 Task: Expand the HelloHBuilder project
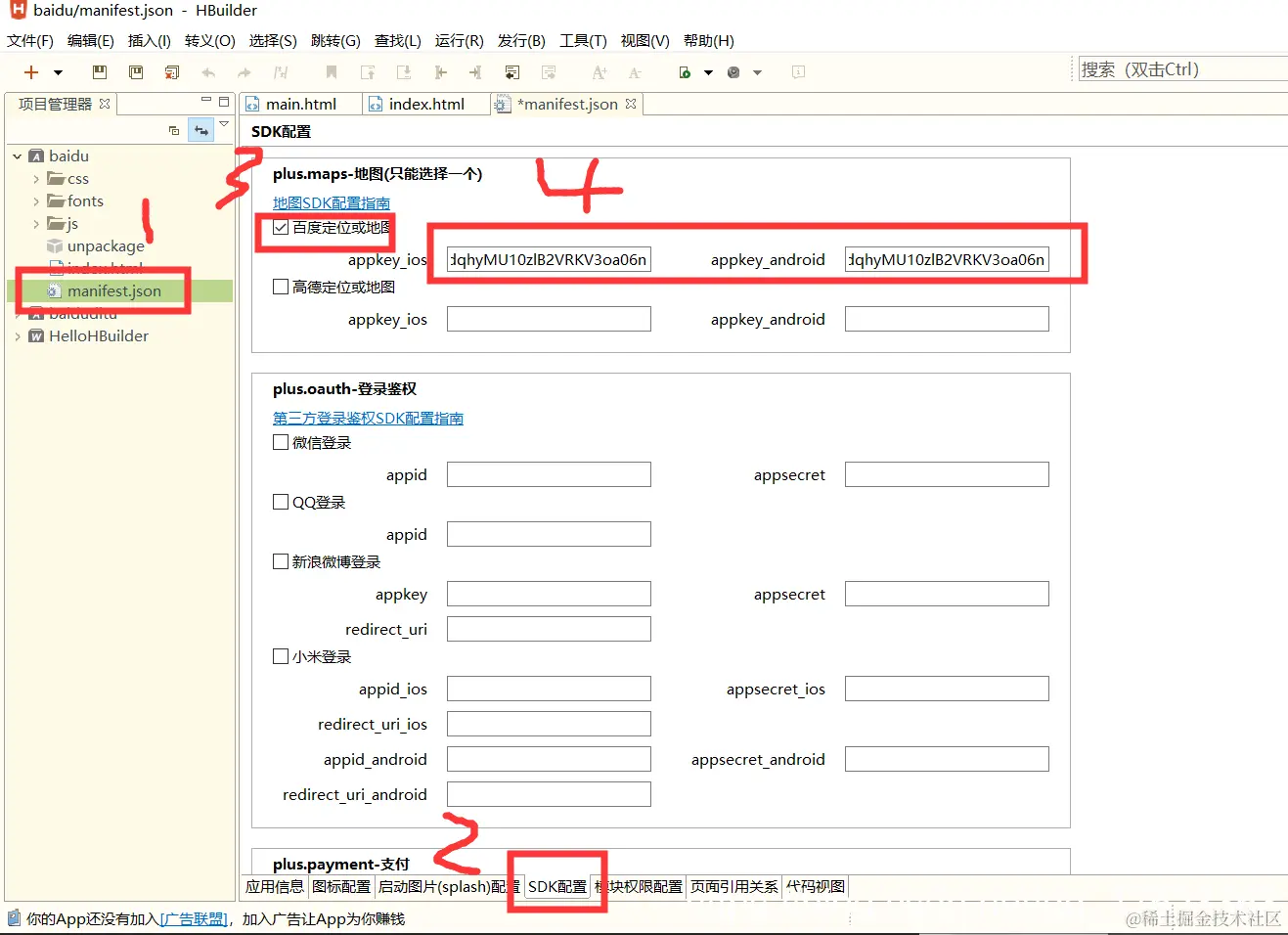click(x=17, y=336)
